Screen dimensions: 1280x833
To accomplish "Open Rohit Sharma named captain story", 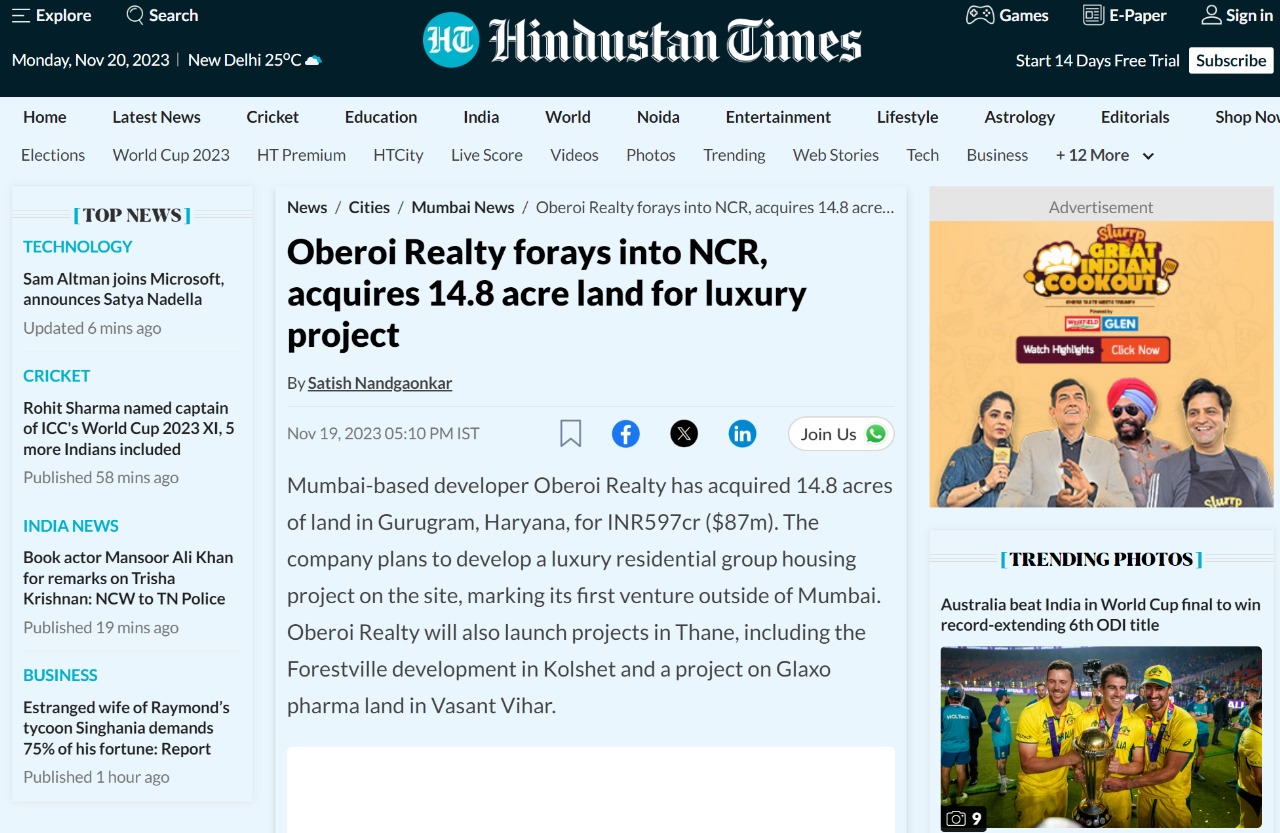I will [x=129, y=428].
